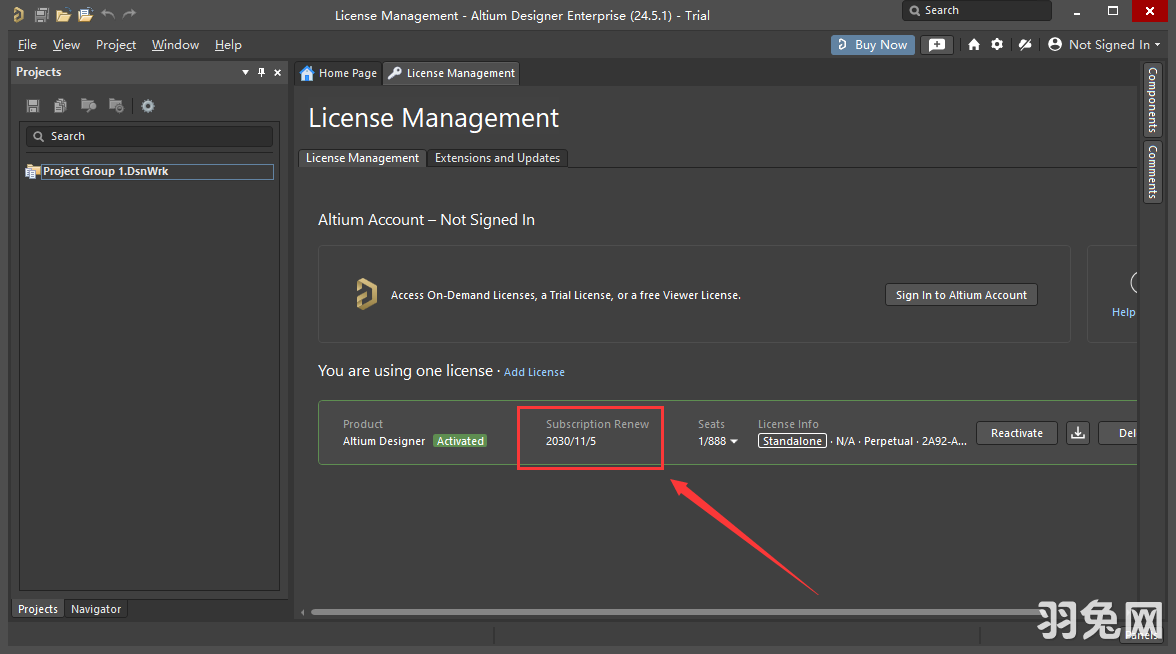Click the Reactivate button
This screenshot has width=1176, height=654.
click(1016, 433)
